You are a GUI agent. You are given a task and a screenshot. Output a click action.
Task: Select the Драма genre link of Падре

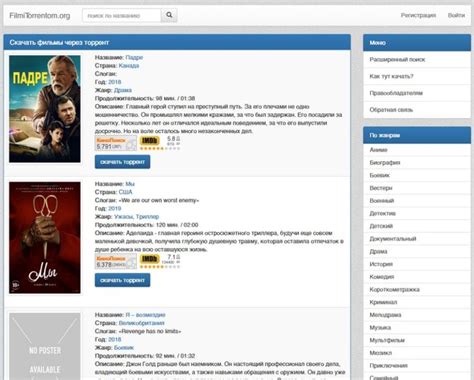123,90
